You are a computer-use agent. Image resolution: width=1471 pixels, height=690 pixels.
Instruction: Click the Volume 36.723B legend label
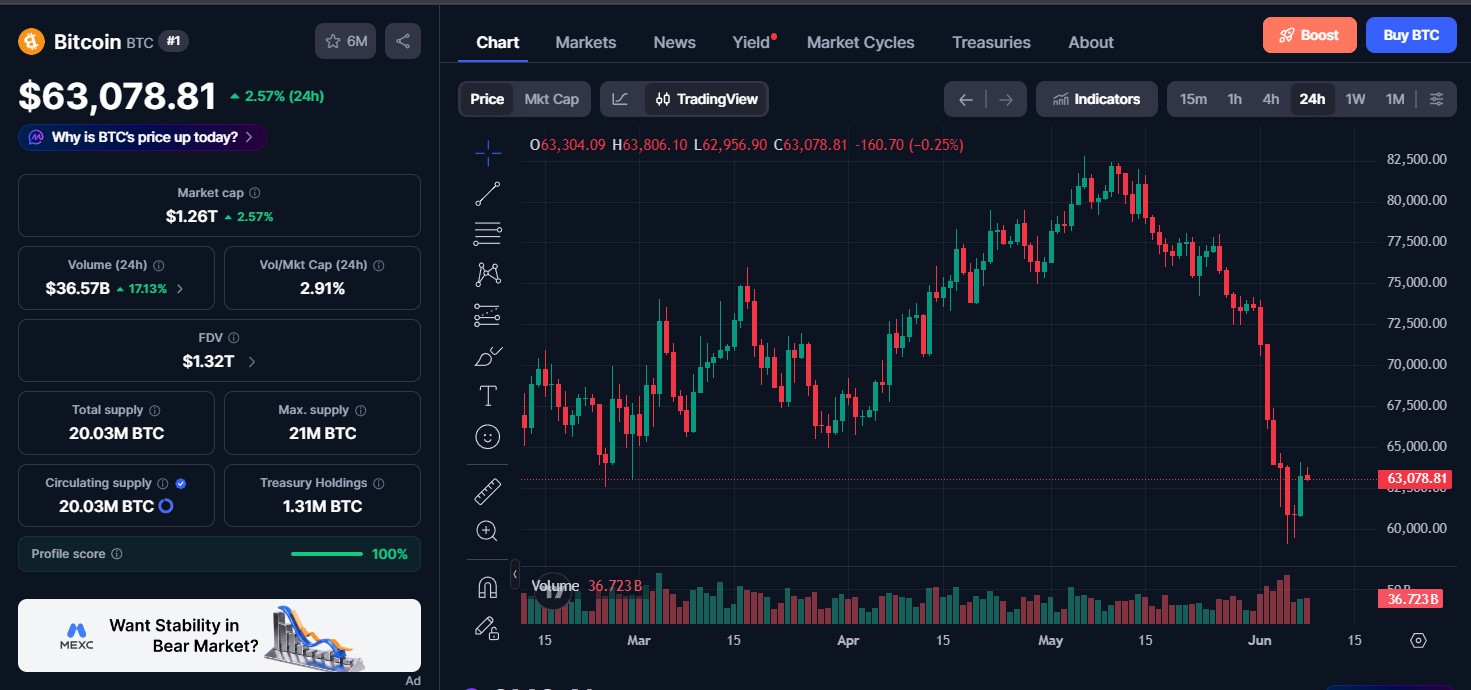[x=585, y=585]
